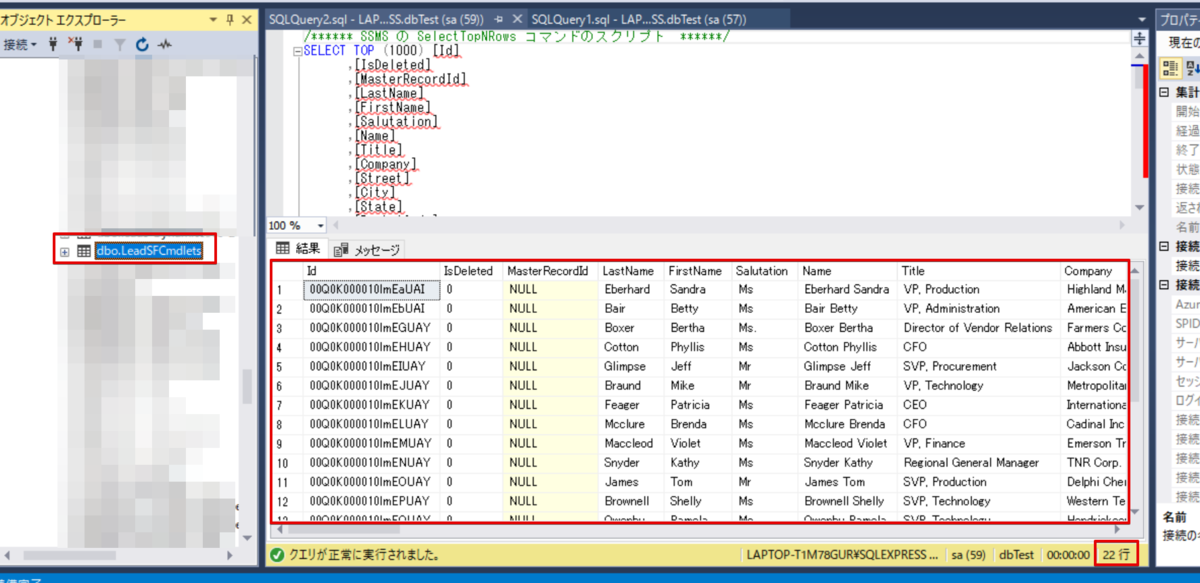1200x583 pixels.
Task: Click the Salutation column header
Action: point(765,271)
